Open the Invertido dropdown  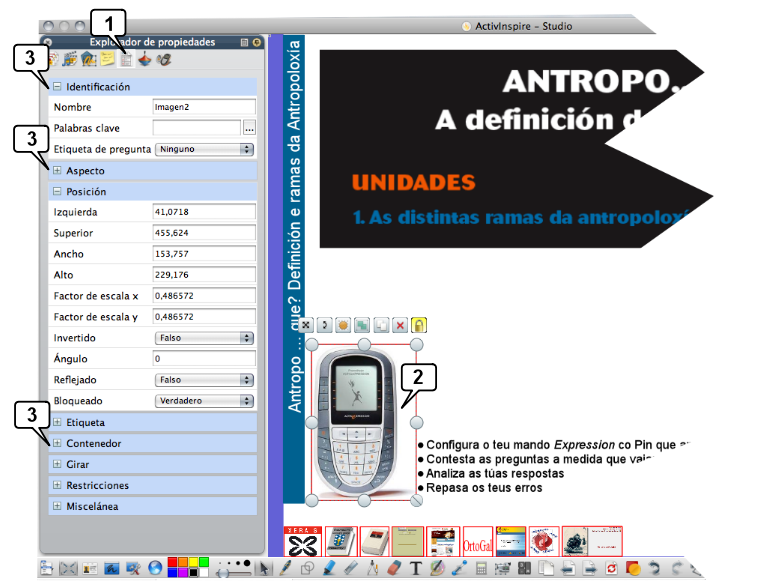click(204, 338)
